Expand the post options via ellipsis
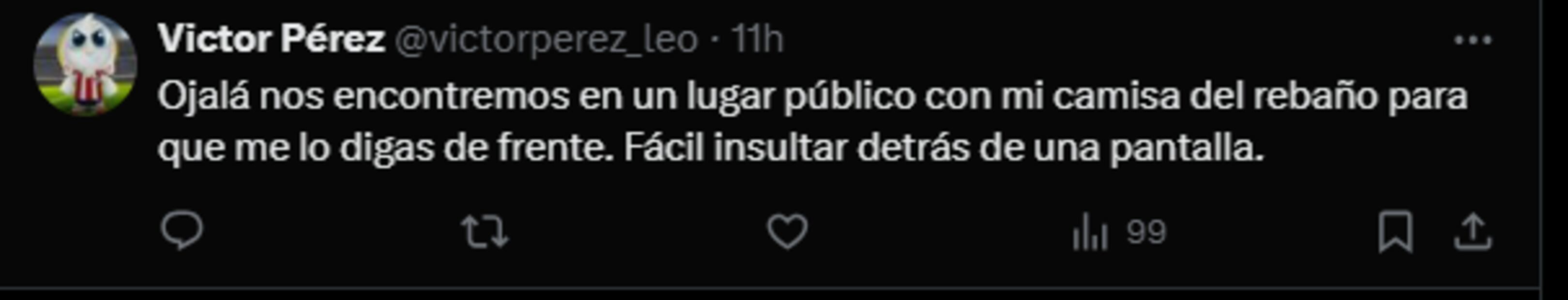Image resolution: width=1568 pixels, height=300 pixels. [1473, 40]
